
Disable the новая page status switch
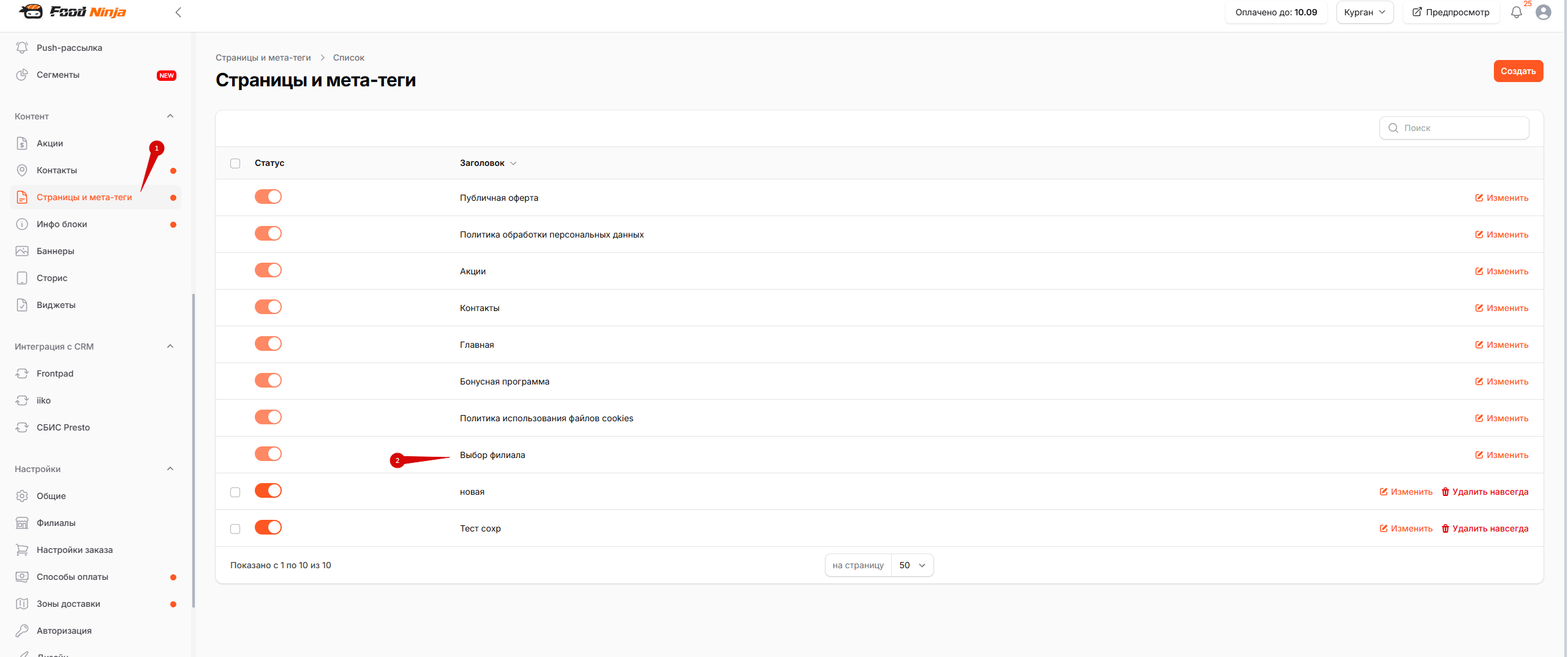point(268,490)
